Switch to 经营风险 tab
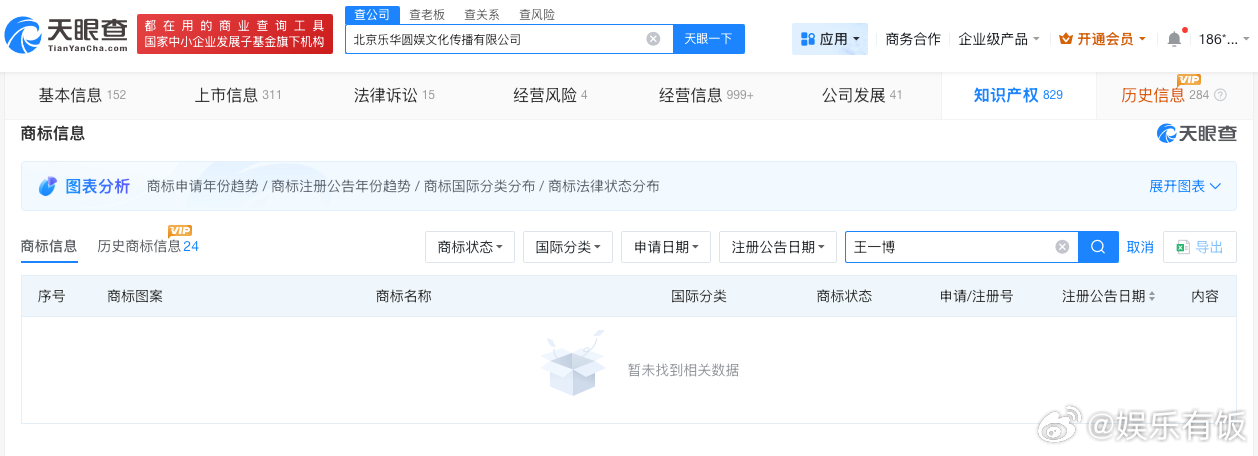 [x=550, y=95]
